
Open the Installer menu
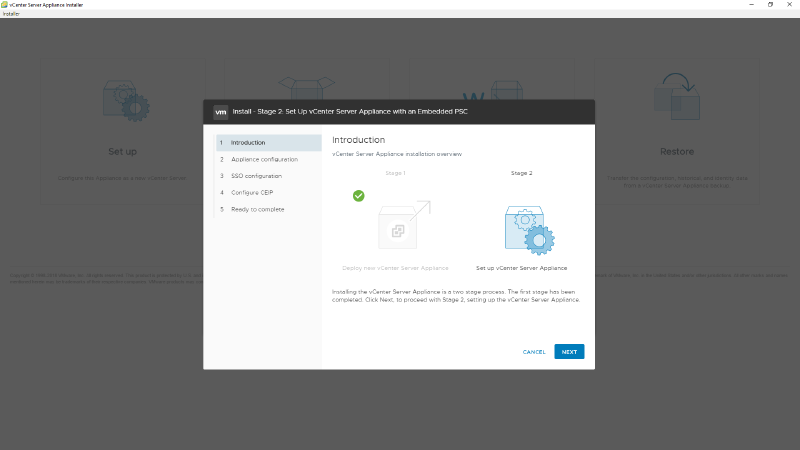point(11,14)
